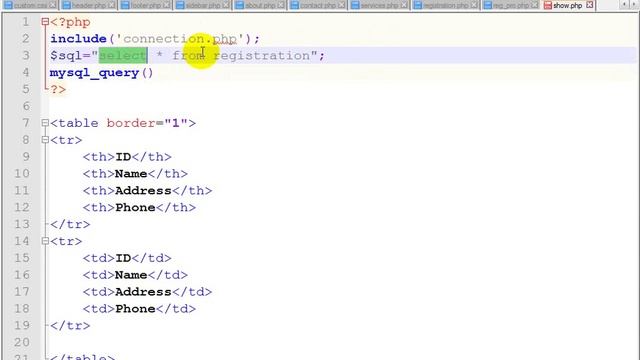Click the mysql_query function name
Screen dimensions: 640x360
(x=94, y=73)
